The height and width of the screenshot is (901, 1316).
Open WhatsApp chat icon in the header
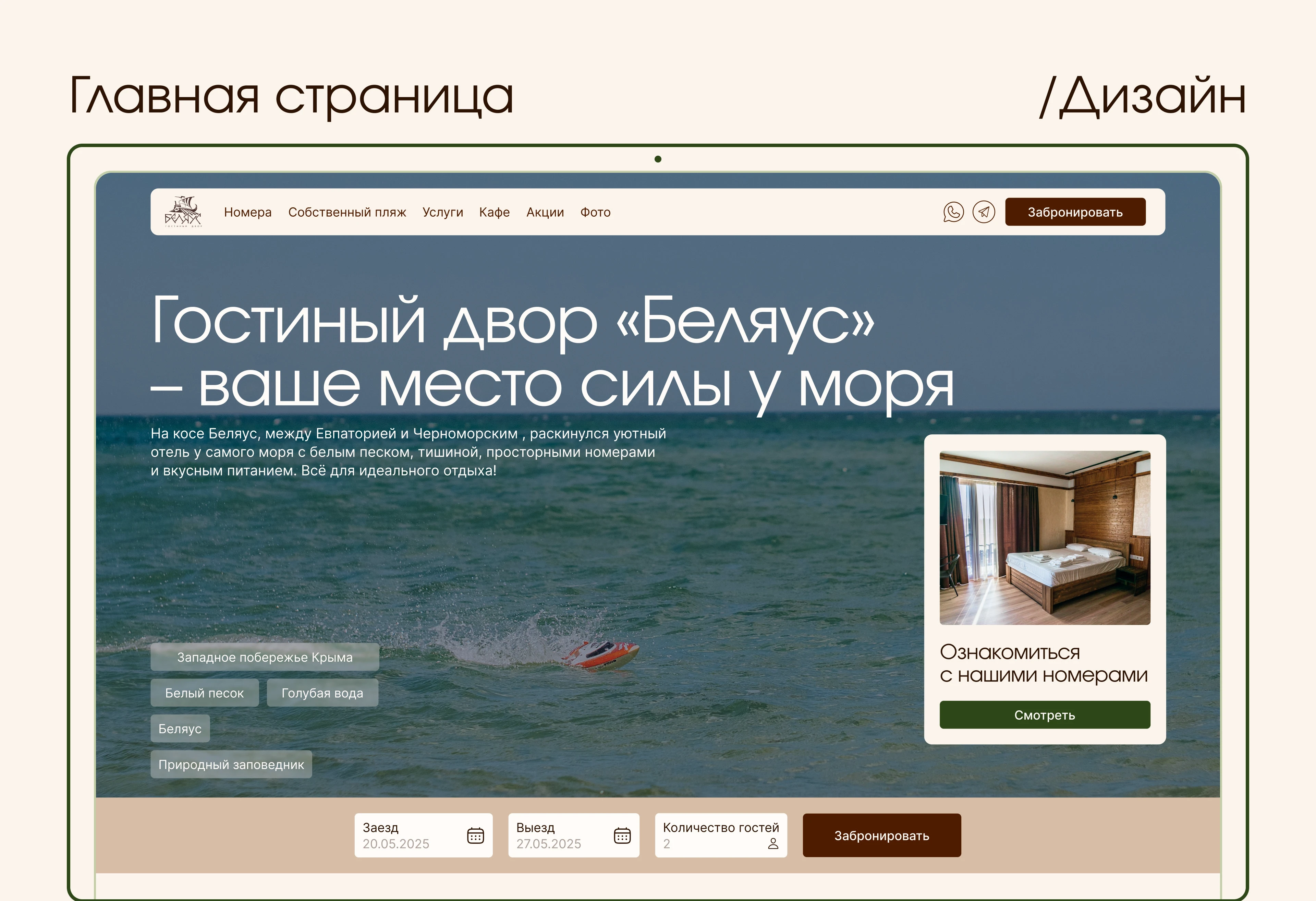tap(954, 212)
